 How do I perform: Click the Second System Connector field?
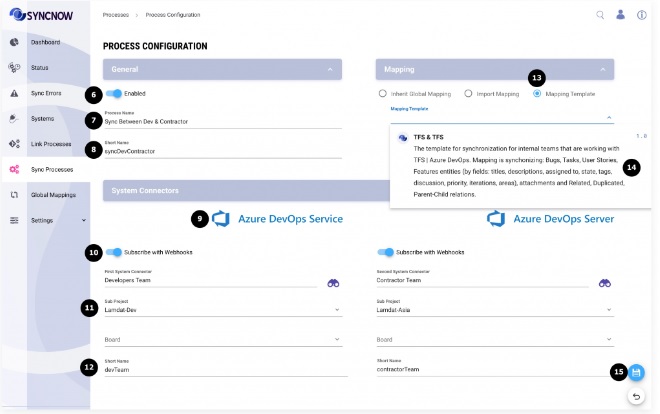(x=483, y=278)
